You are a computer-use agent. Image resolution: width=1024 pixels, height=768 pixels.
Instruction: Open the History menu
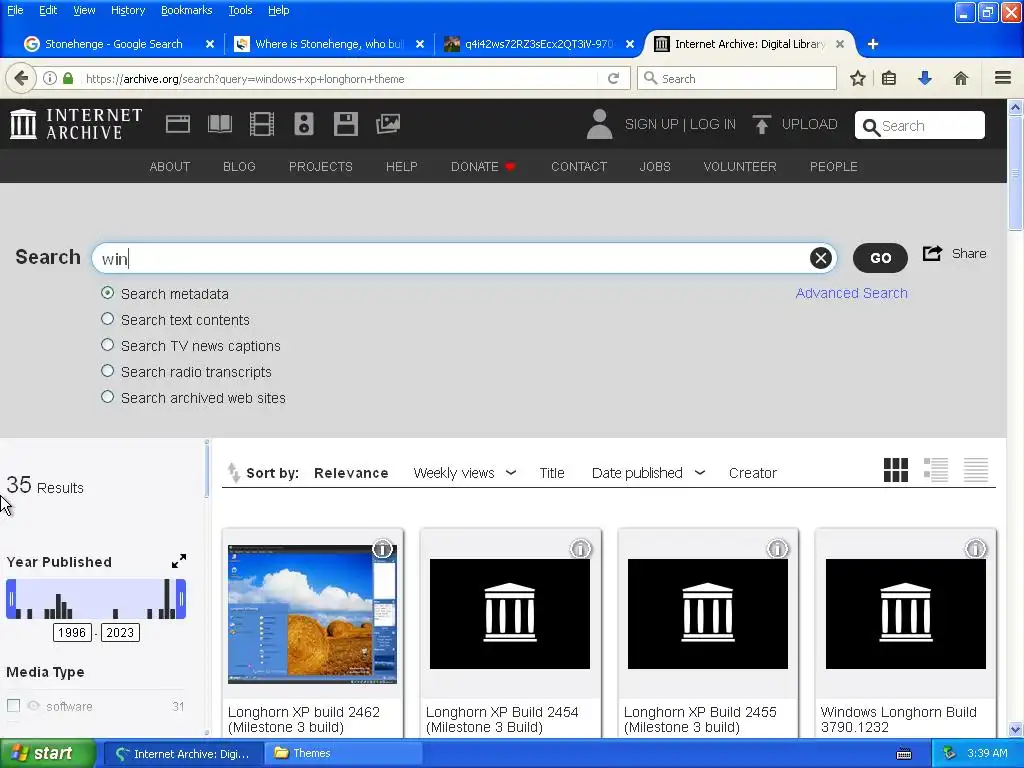point(127,10)
